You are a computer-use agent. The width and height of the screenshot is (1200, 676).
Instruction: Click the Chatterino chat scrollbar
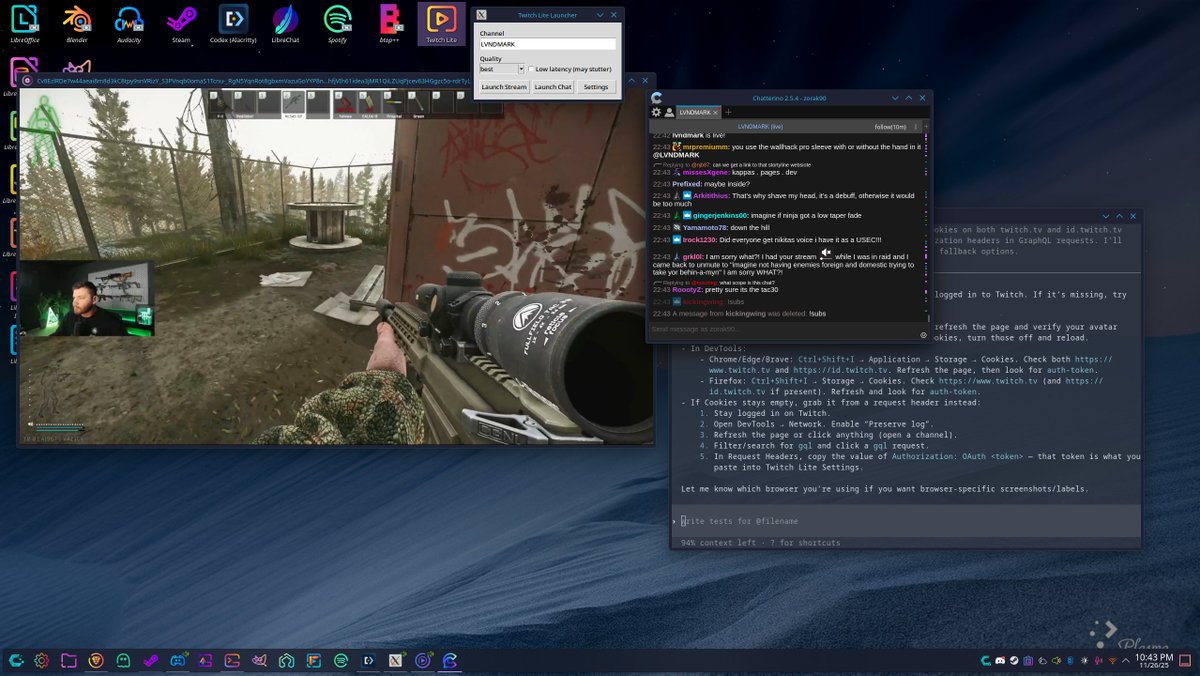(927, 228)
